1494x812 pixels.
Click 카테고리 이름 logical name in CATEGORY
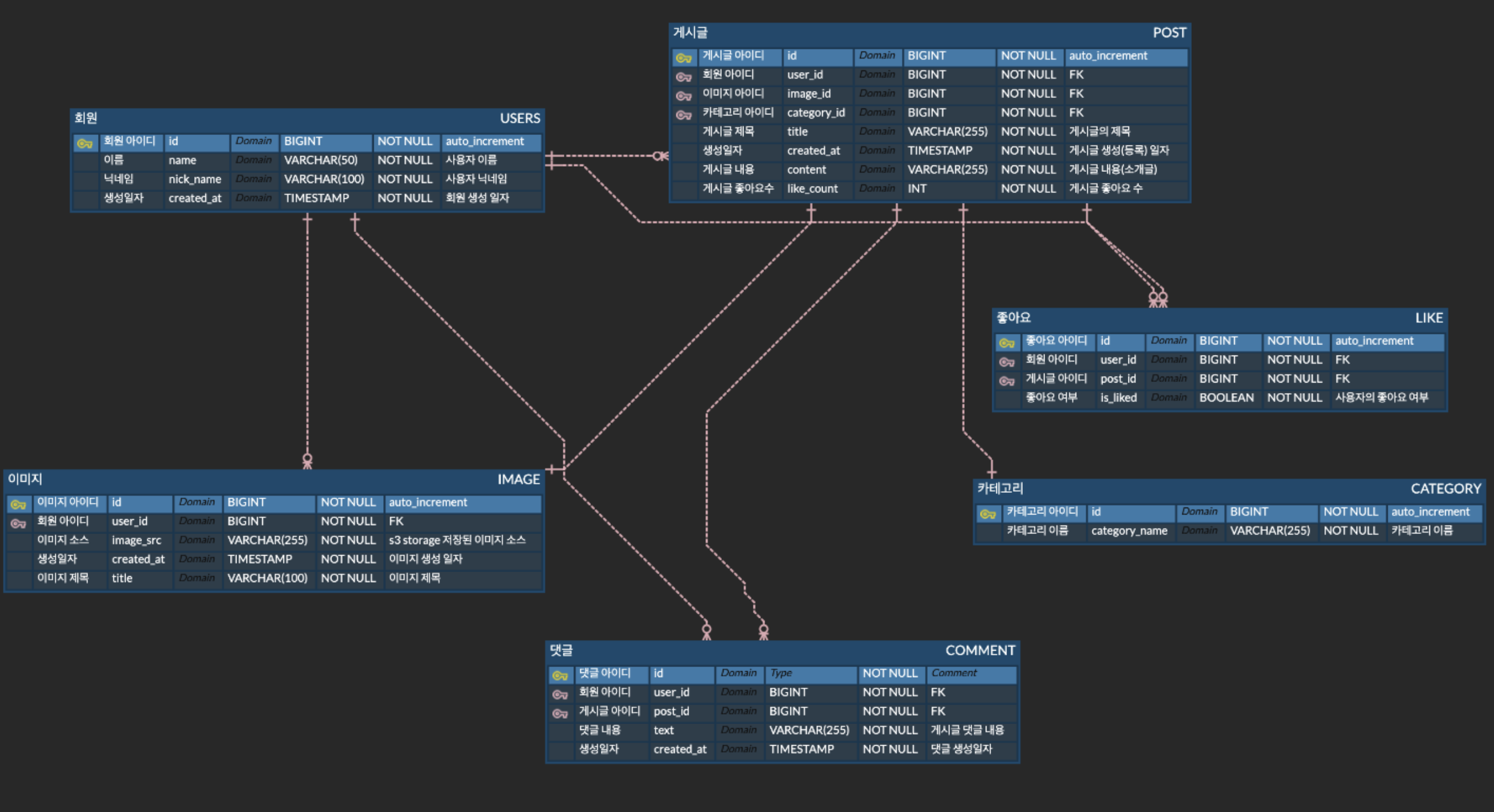pyautogui.click(x=1037, y=530)
